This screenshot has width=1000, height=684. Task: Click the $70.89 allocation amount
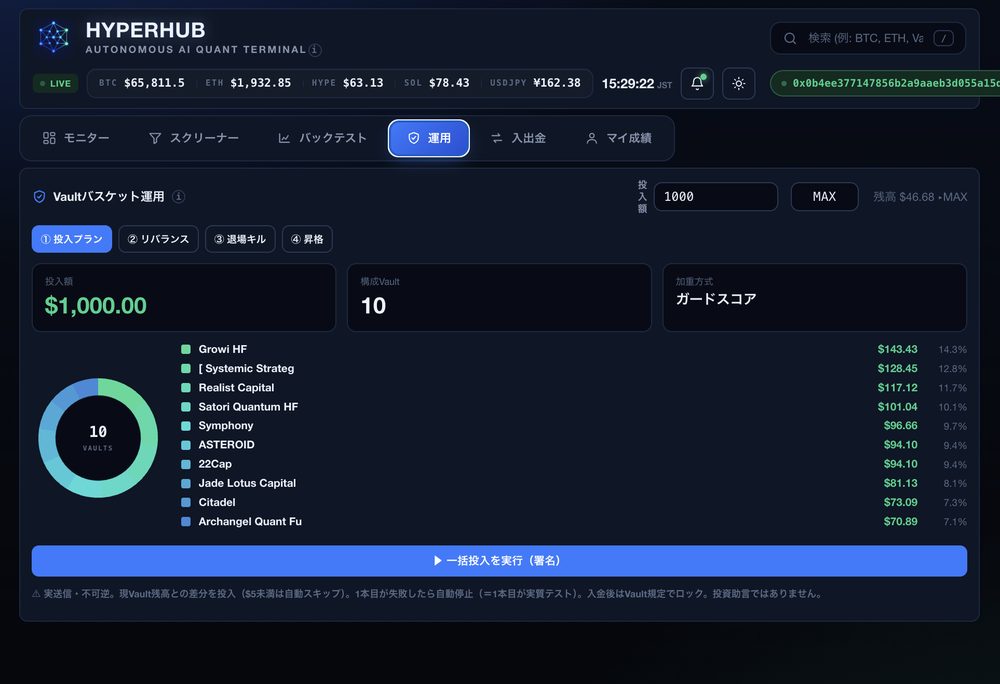(901, 521)
